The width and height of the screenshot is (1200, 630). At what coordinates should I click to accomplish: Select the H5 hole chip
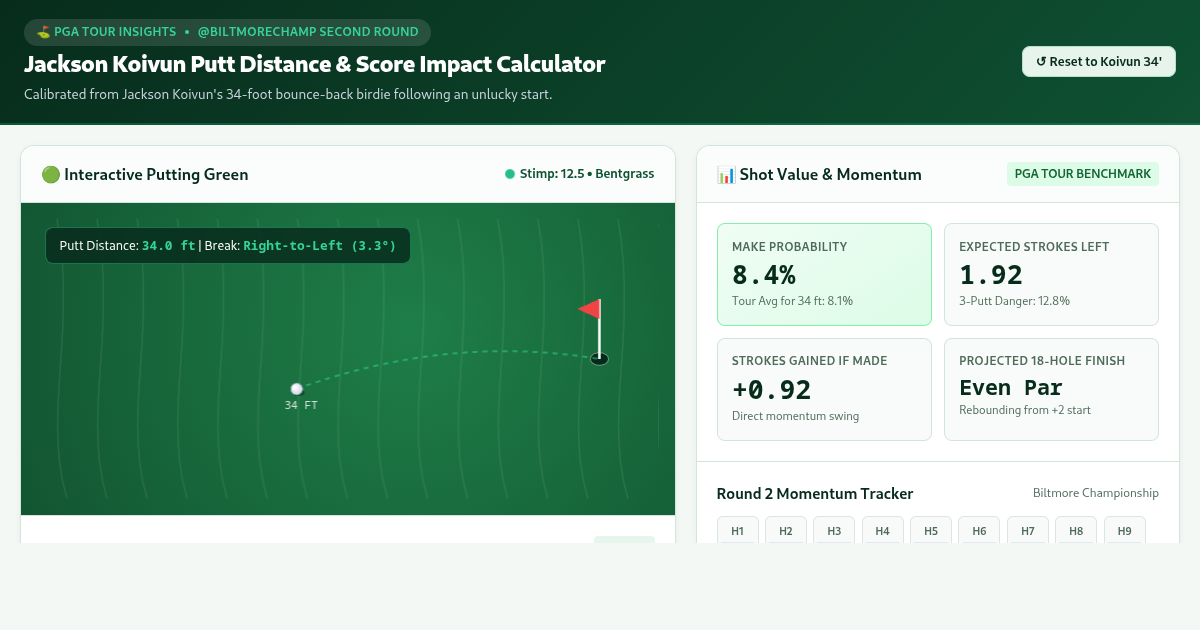click(x=931, y=531)
